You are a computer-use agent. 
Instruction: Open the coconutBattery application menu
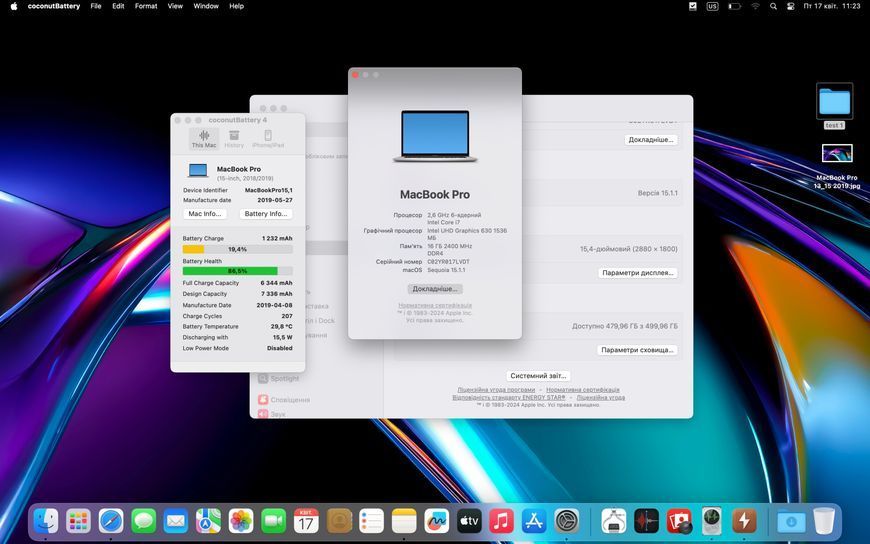[x=54, y=6]
